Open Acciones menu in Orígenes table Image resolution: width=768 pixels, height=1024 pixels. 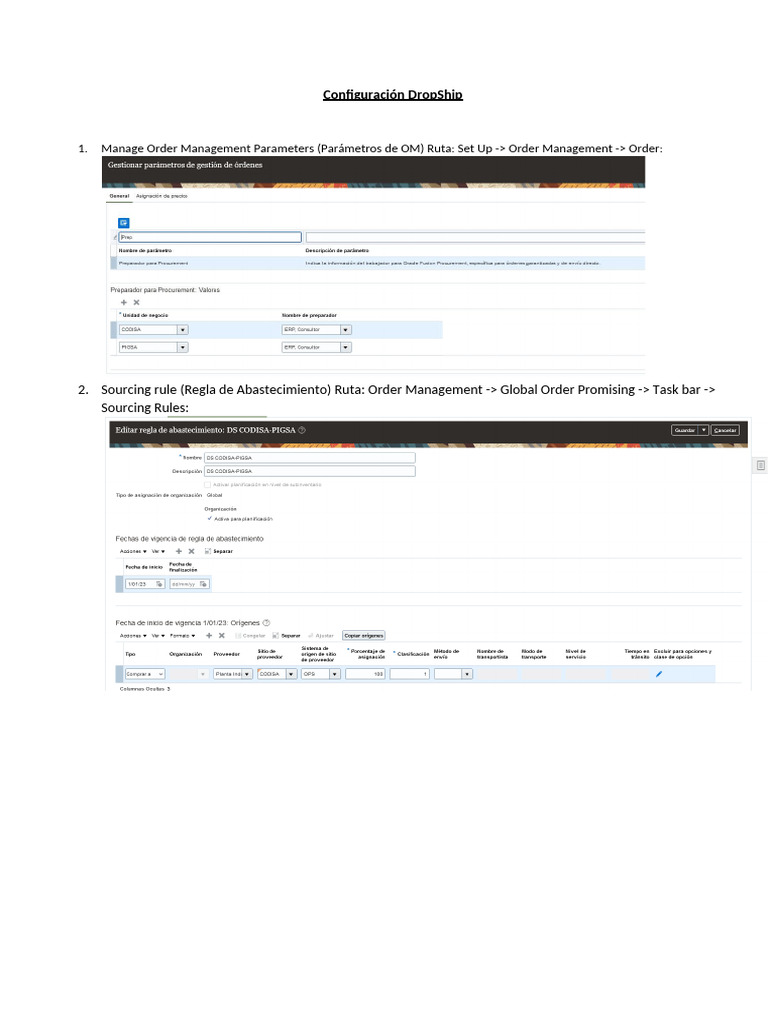coord(133,635)
